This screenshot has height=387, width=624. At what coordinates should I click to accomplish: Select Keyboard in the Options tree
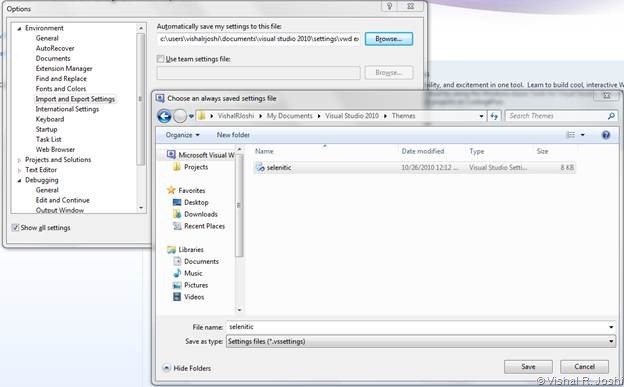tap(50, 119)
